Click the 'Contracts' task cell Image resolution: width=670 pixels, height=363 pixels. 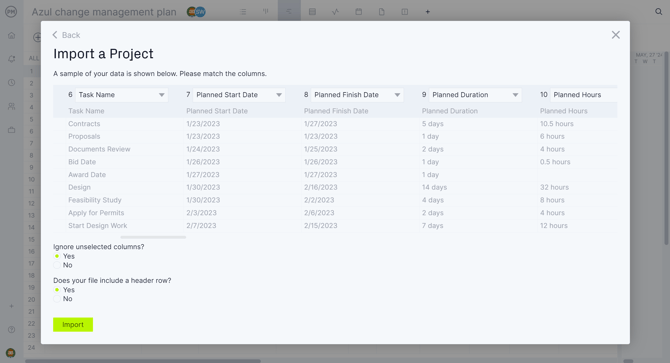[x=84, y=124]
